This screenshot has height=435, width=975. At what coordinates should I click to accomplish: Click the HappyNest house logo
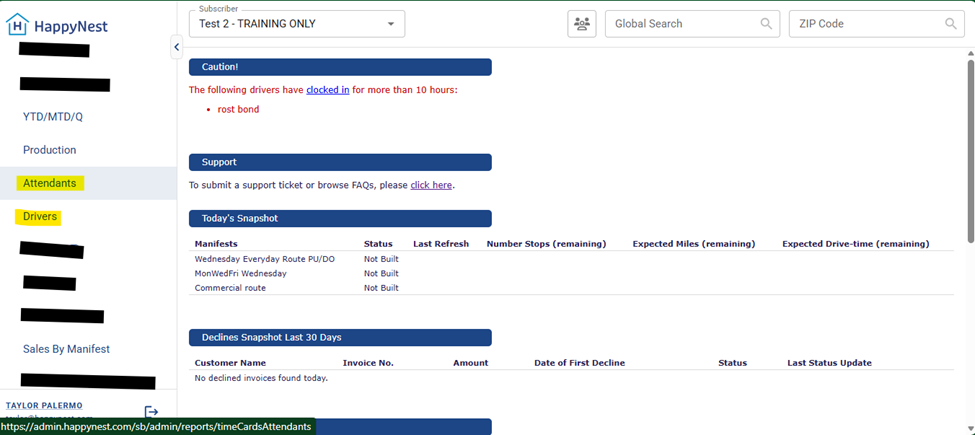tap(17, 25)
